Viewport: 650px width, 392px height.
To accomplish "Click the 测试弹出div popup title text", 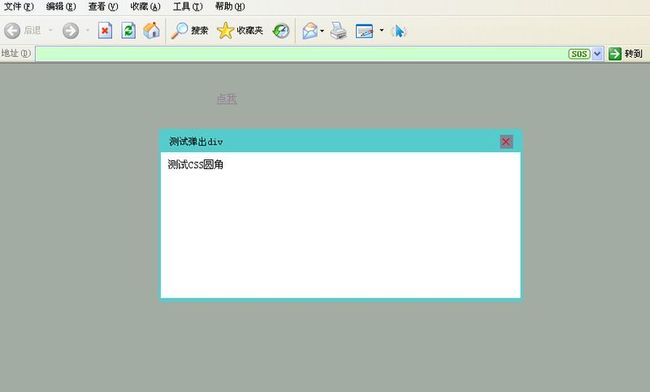I will (x=196, y=142).
